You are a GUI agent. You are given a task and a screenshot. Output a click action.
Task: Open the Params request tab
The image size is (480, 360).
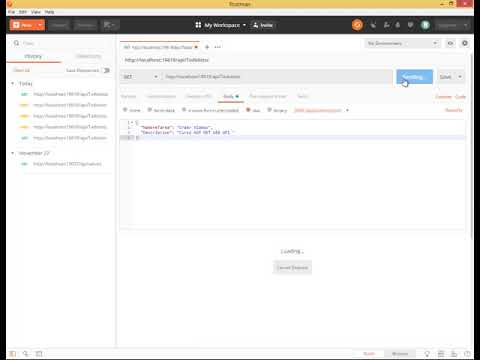pyautogui.click(x=129, y=96)
